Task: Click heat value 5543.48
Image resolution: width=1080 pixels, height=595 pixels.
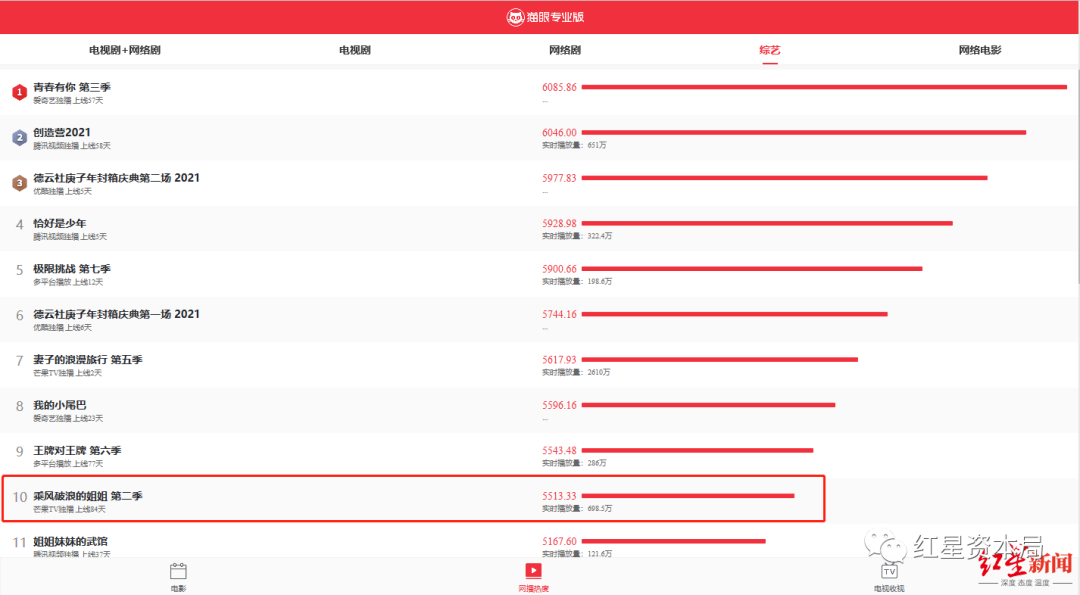Action: point(559,450)
